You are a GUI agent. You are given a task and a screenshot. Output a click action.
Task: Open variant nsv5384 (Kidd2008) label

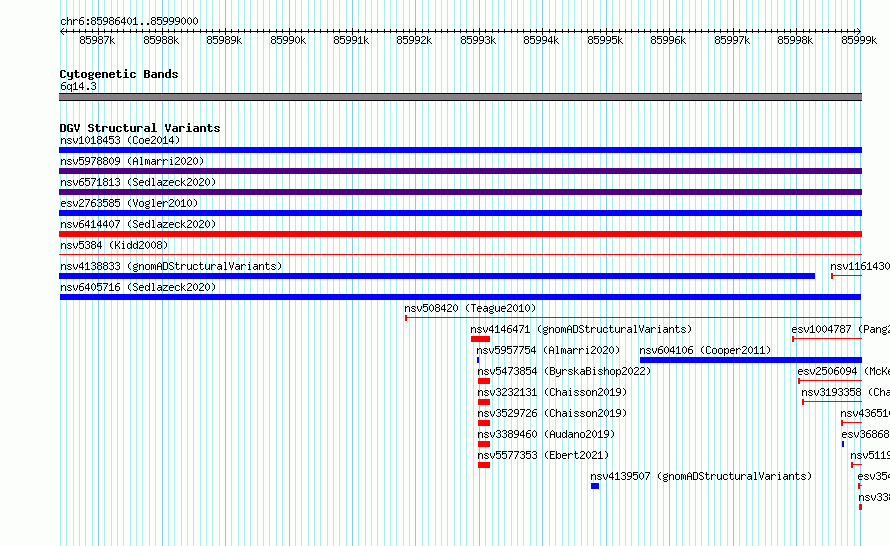pos(114,245)
